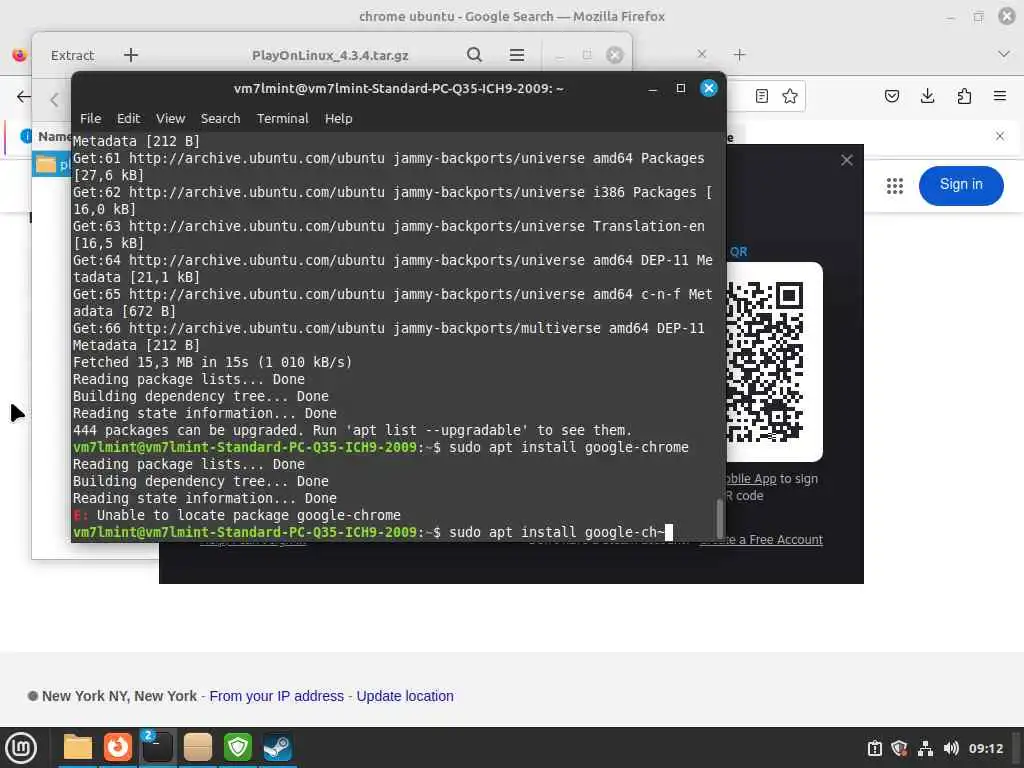The height and width of the screenshot is (768, 1024).
Task: Close the dark Steam login popup
Action: [x=847, y=160]
